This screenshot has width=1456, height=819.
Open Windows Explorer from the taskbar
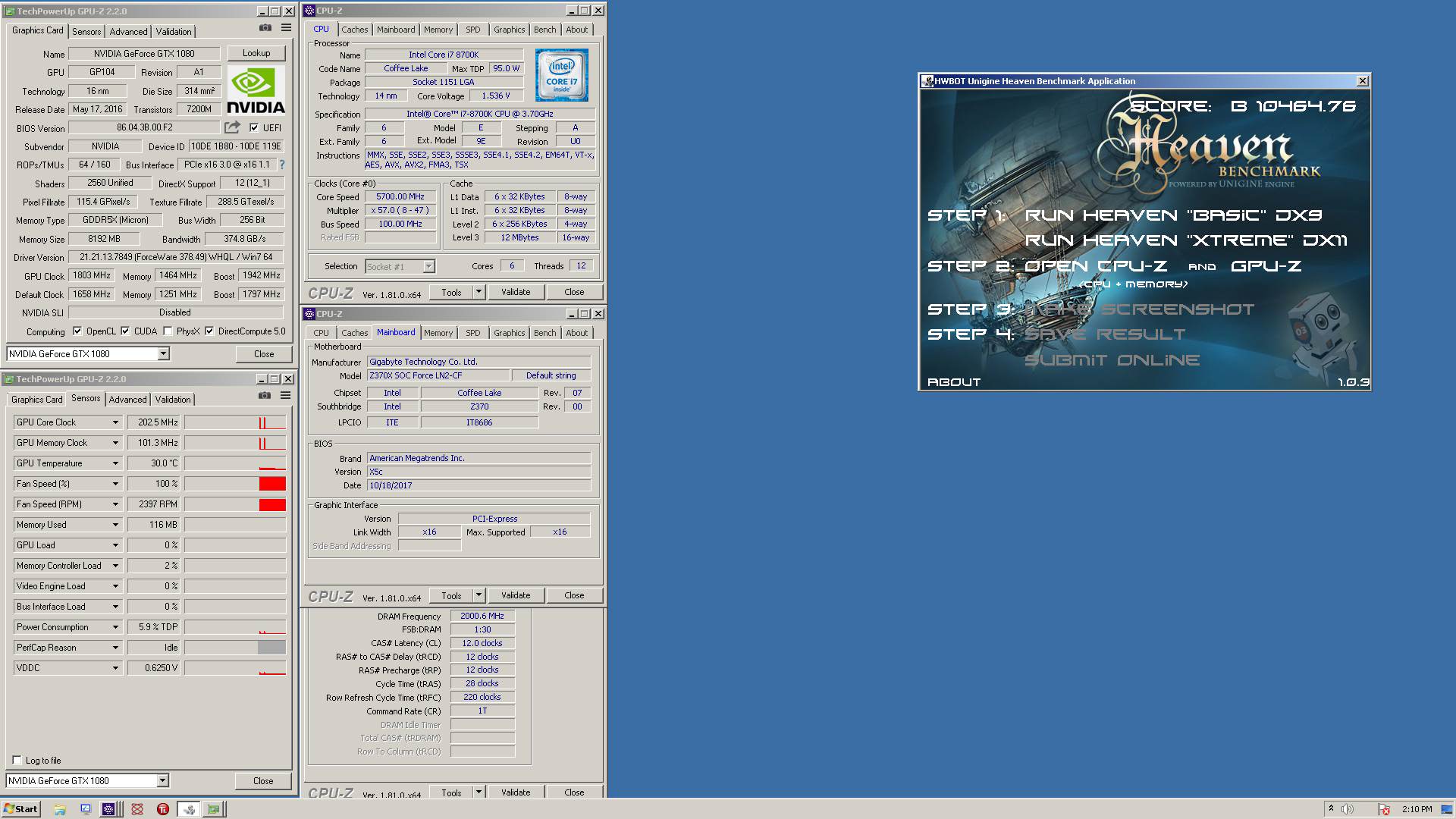60,809
